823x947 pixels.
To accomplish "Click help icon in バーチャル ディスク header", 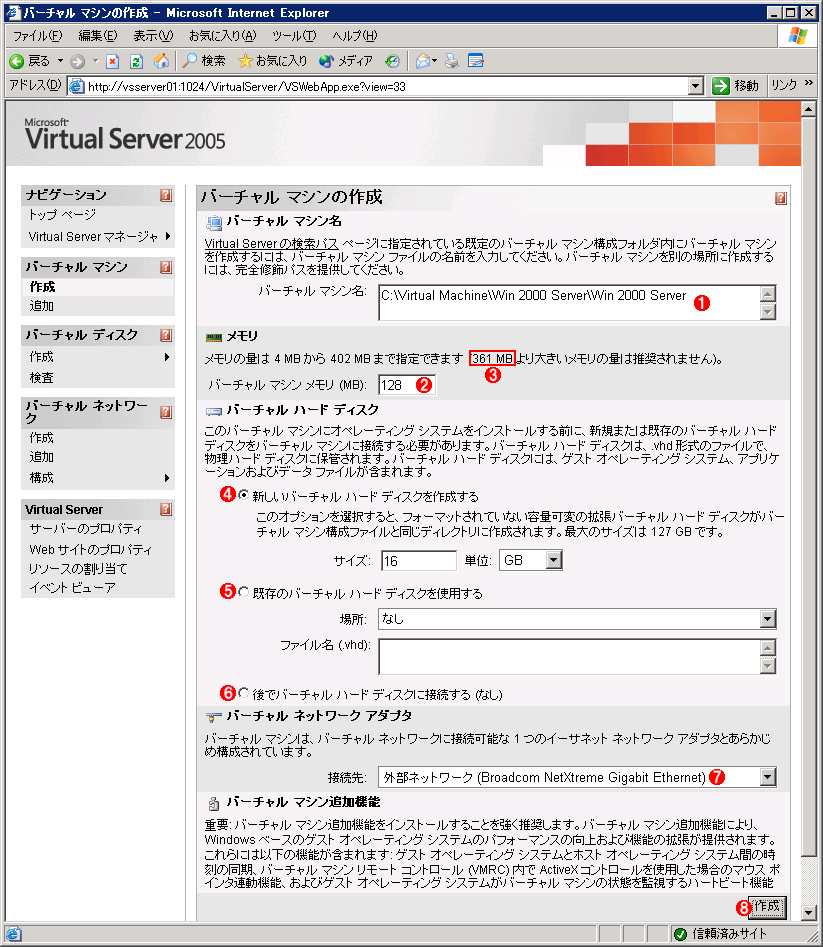I will point(165,335).
